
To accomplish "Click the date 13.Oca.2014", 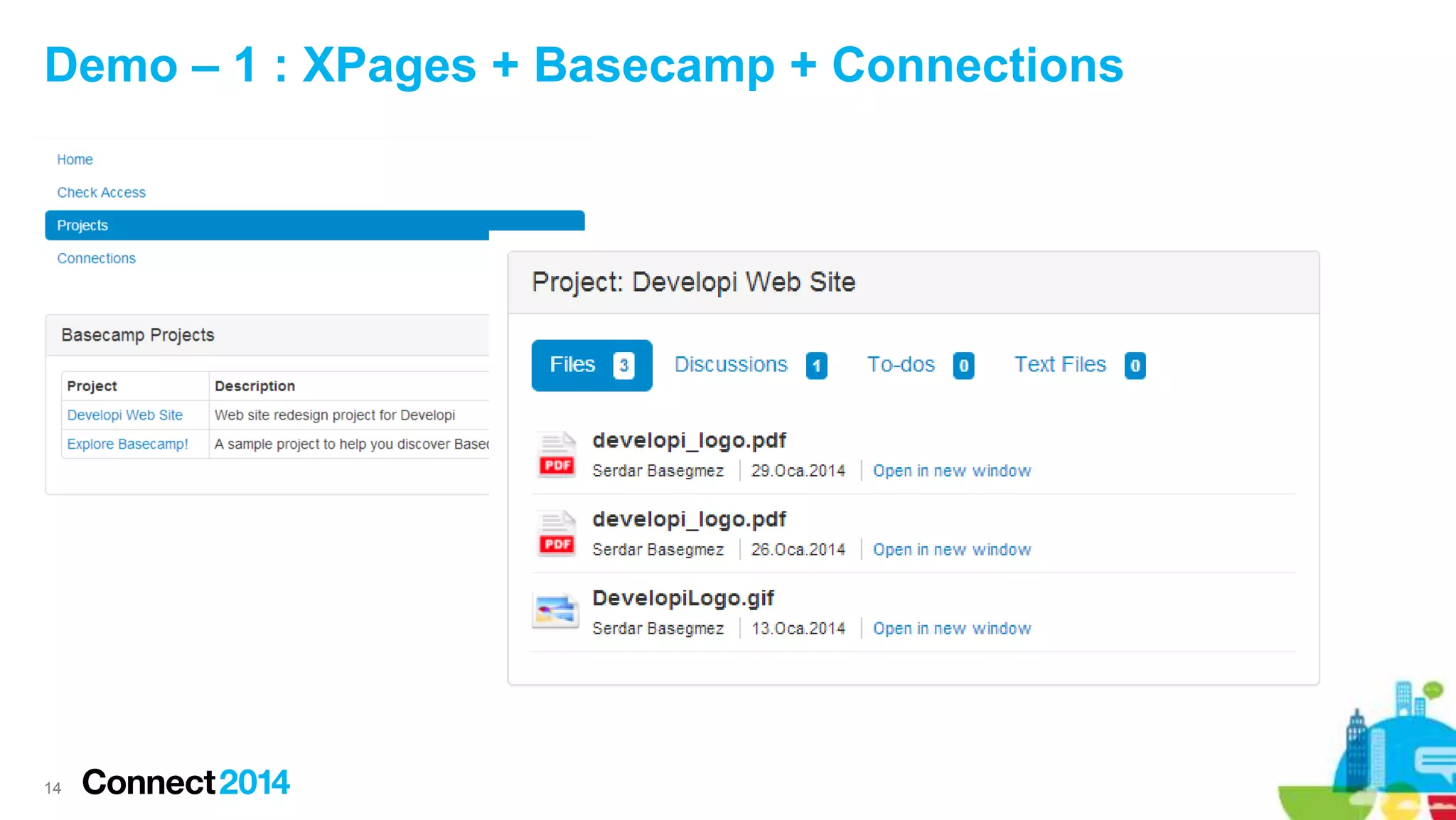I will 798,629.
